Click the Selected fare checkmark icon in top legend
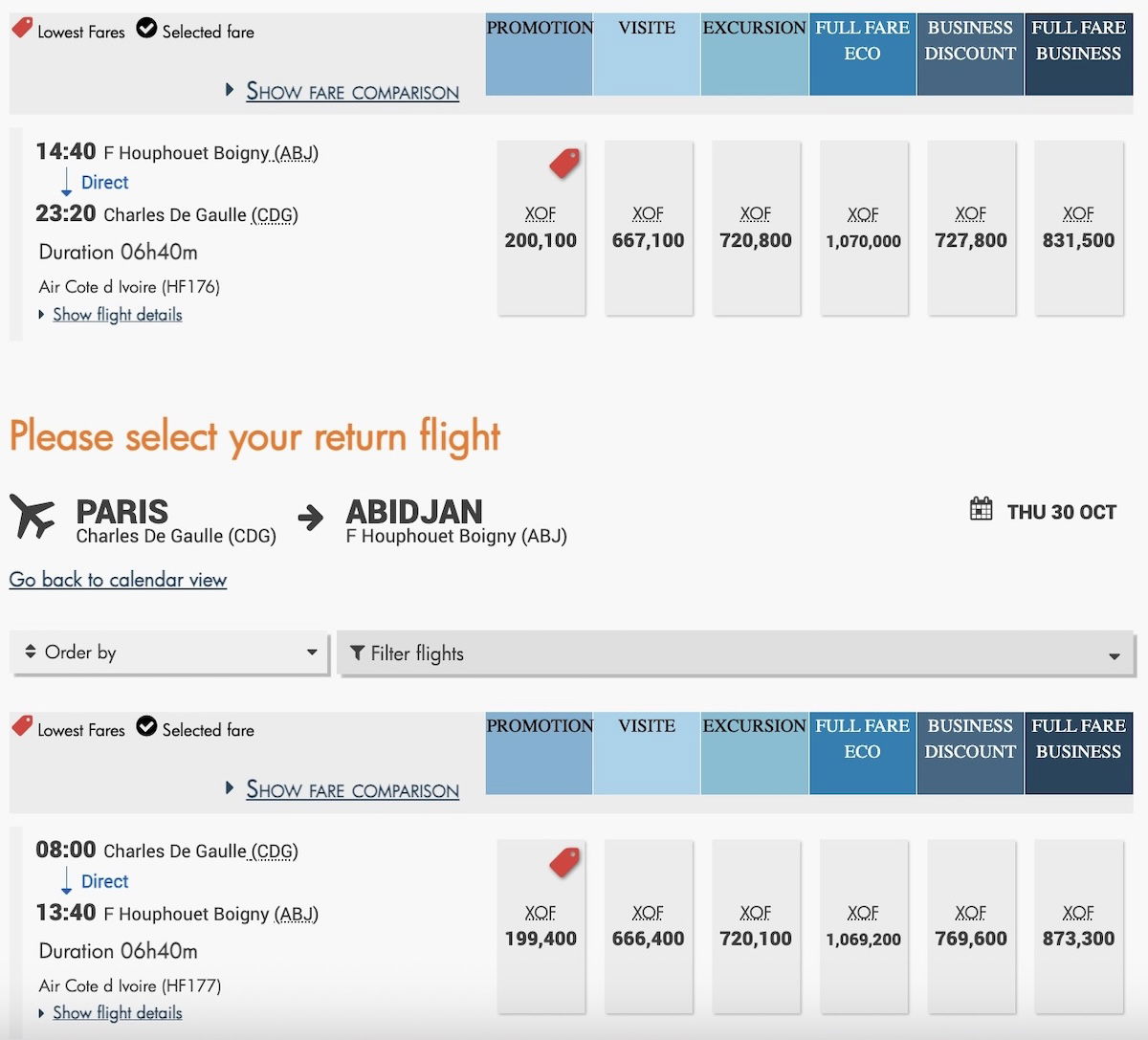The image size is (1148, 1040). click(x=146, y=29)
